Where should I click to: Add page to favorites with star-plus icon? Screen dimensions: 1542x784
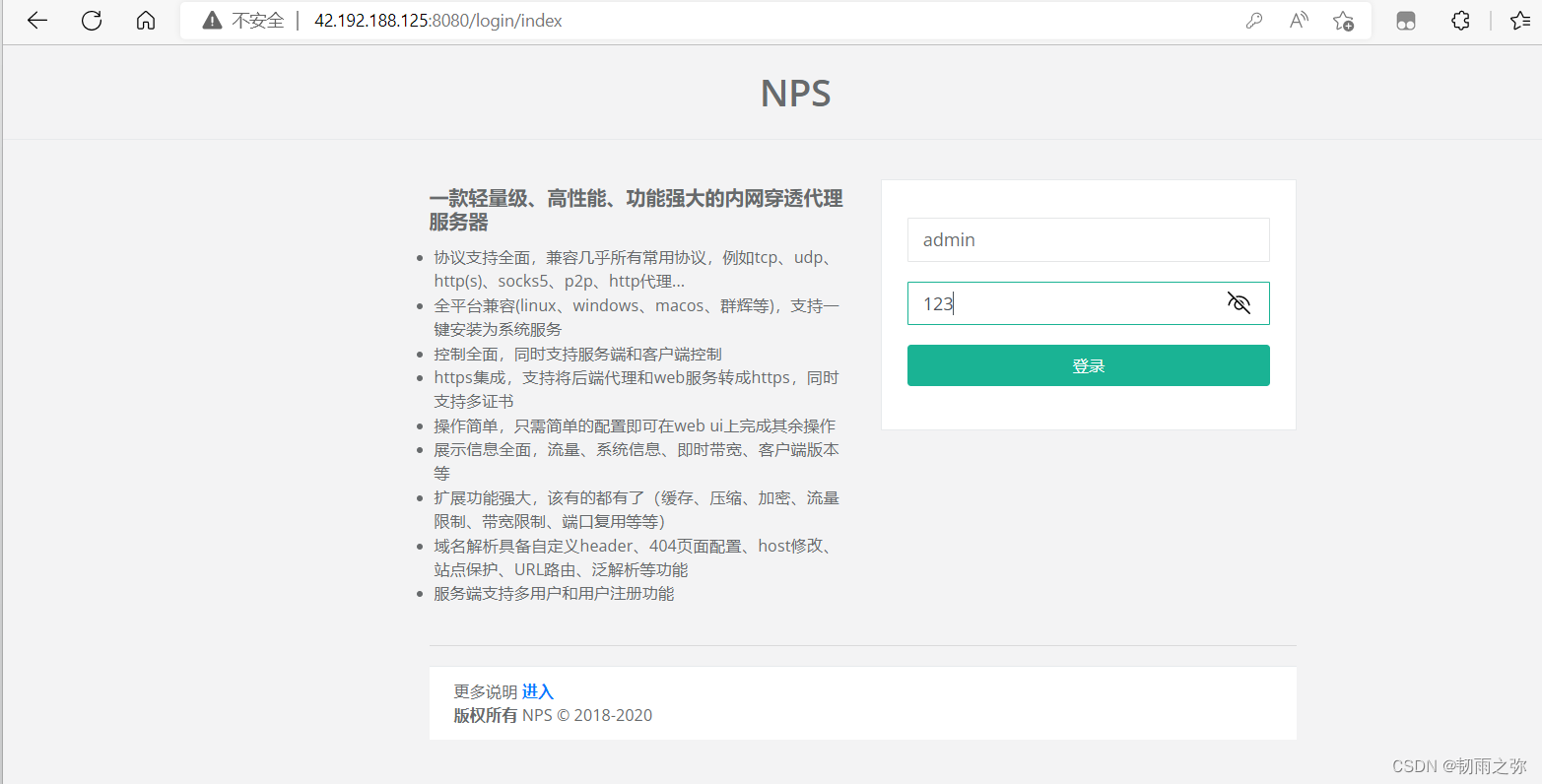coord(1343,21)
